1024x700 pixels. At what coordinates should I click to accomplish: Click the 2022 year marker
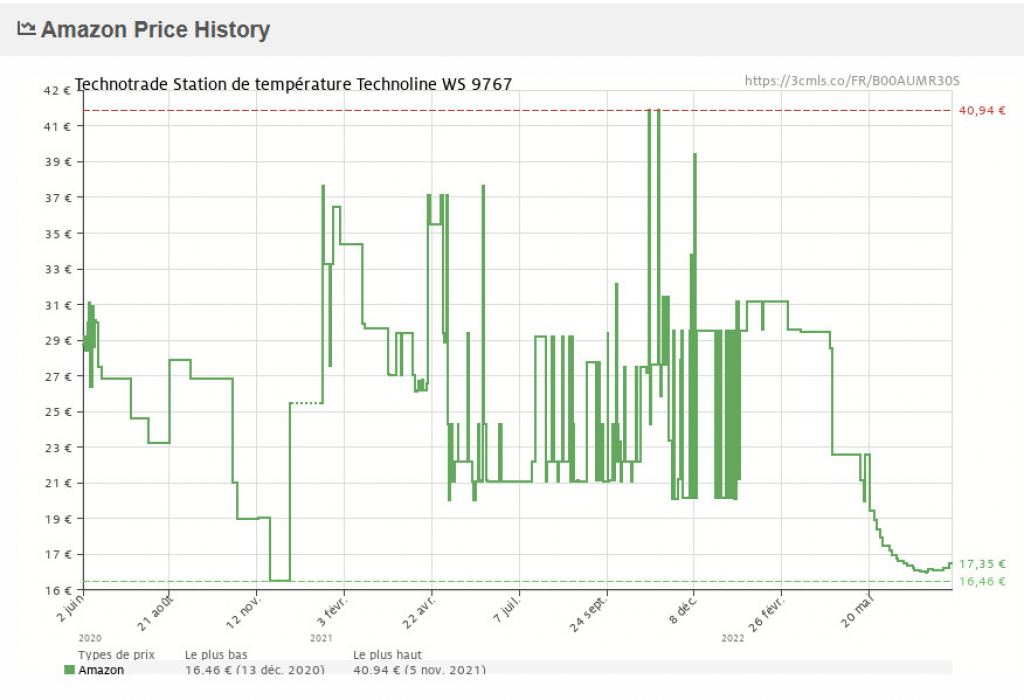pyautogui.click(x=733, y=638)
